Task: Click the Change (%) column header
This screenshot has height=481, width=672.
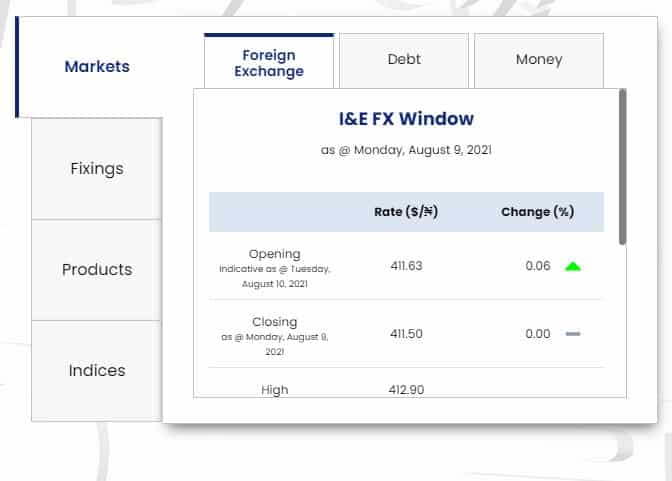Action: click(x=537, y=212)
